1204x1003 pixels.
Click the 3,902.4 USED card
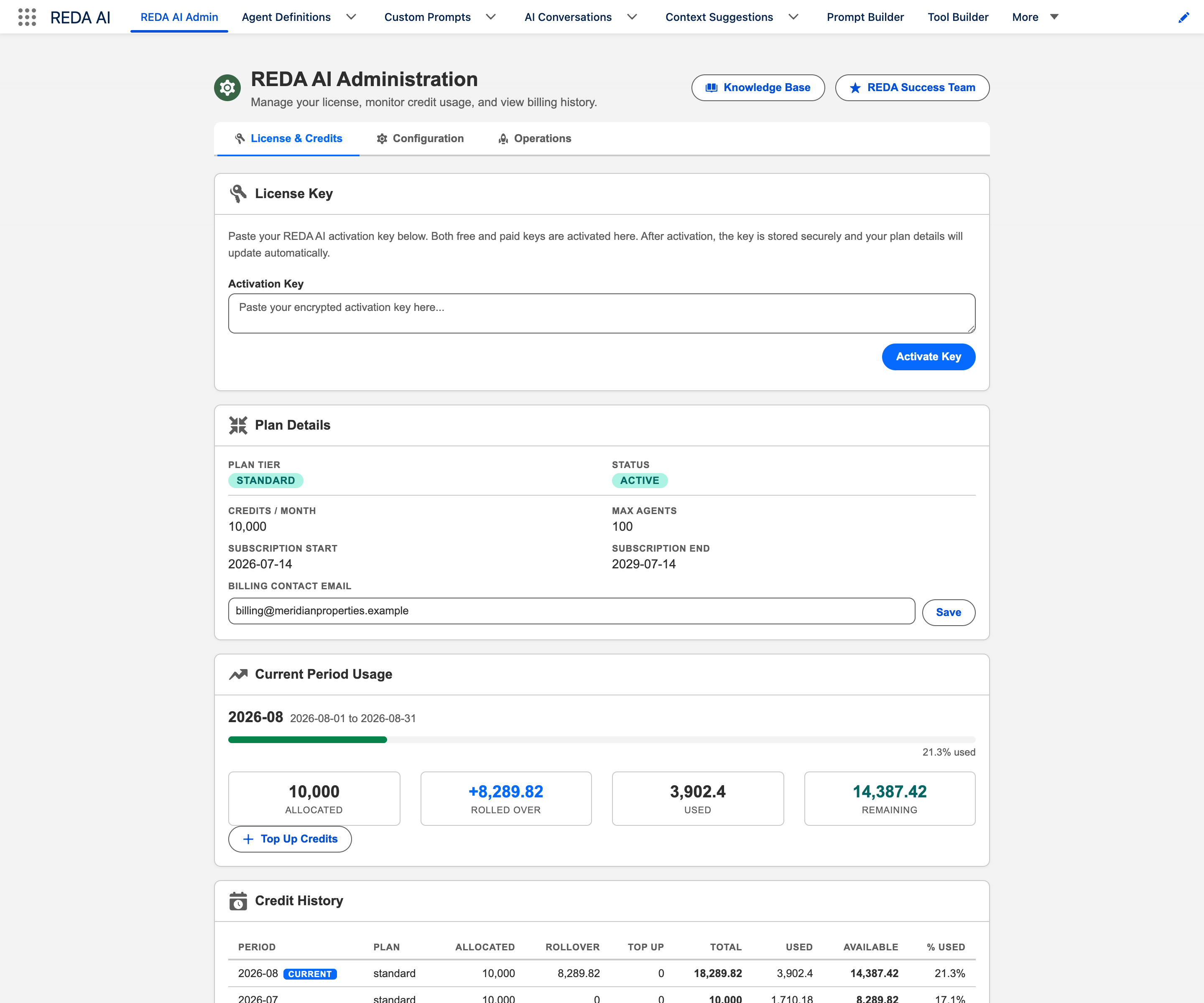[698, 798]
